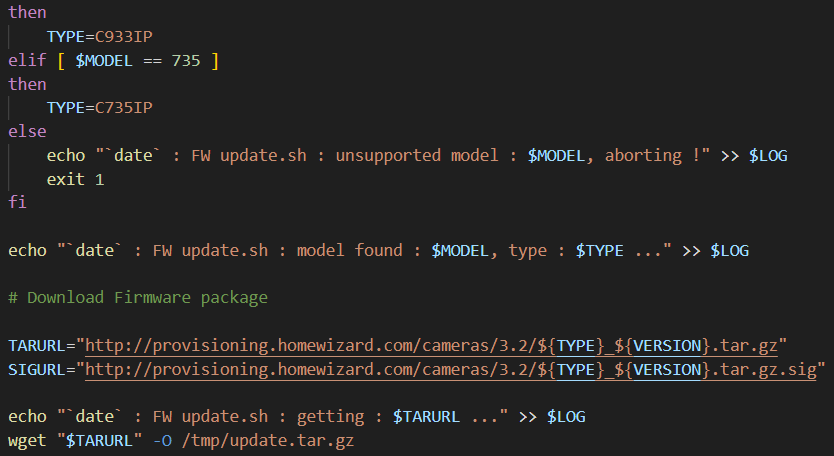The width and height of the screenshot is (834, 456).
Task: Click the exit 1 statement
Action: point(75,179)
